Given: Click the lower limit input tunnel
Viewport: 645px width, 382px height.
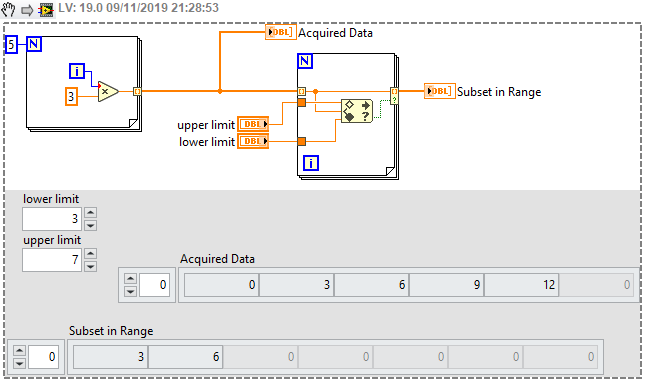Looking at the screenshot, I should pos(302,141).
